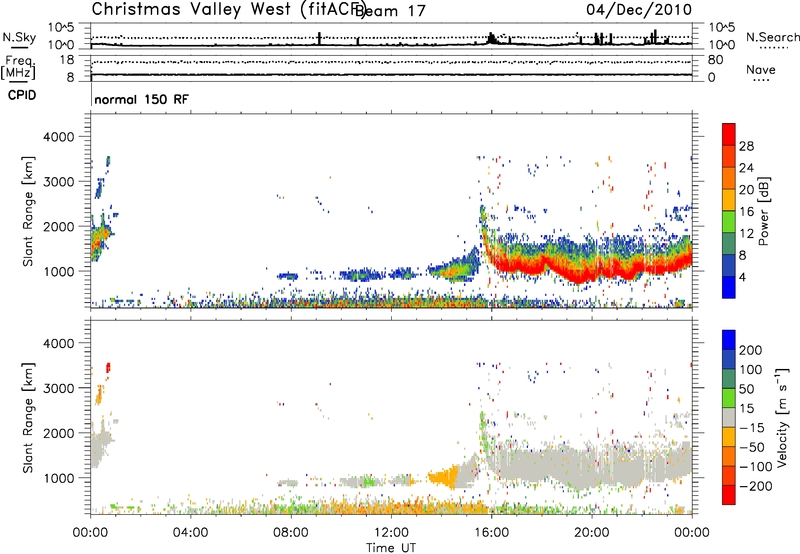Click the tall noise spike near 09:00 in the N.Sky strip
The width and height of the screenshot is (800, 554).
(319, 38)
